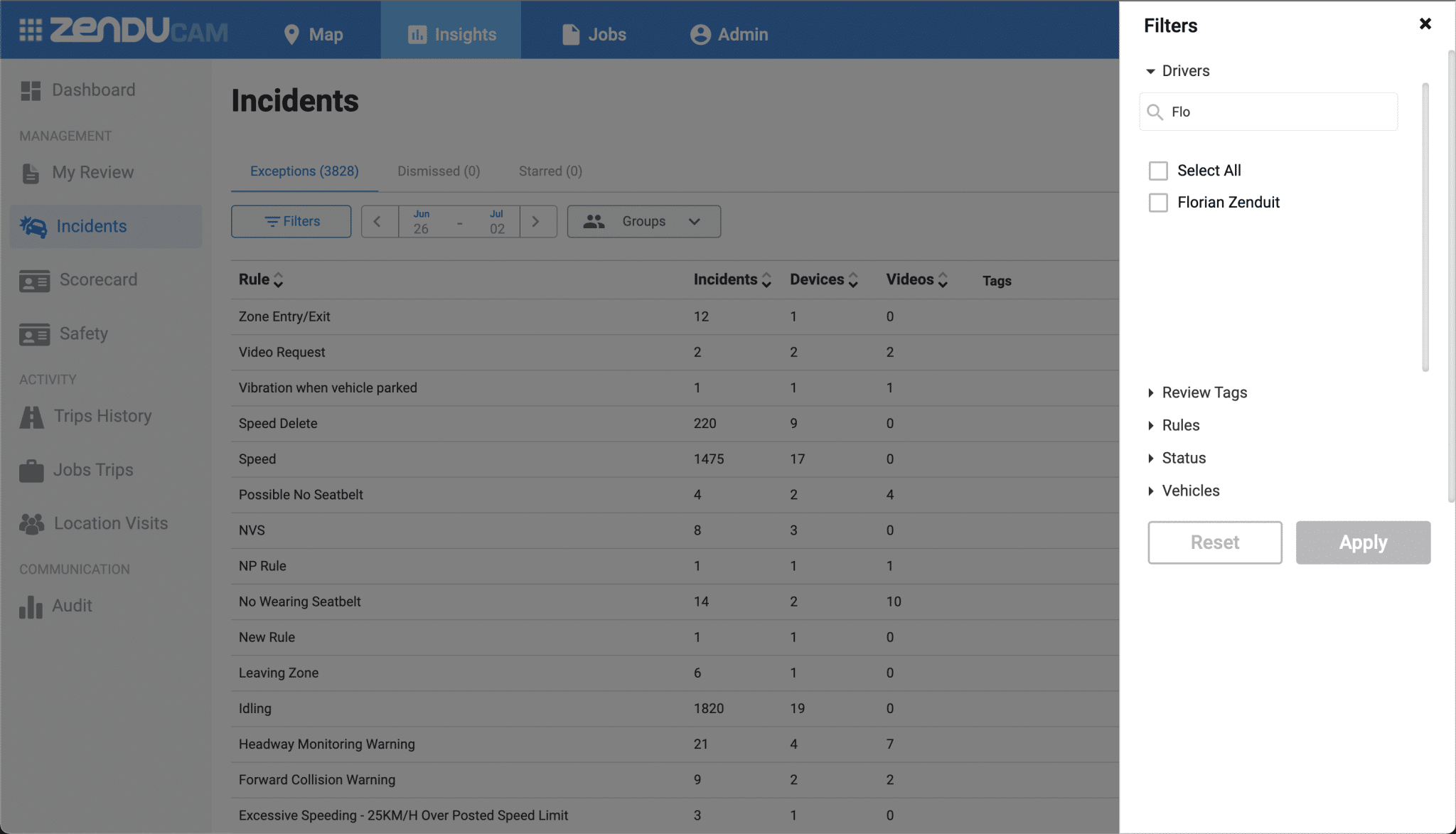Click the Leaving Zone rule row
The width and height of the screenshot is (1456, 834).
coord(675,673)
